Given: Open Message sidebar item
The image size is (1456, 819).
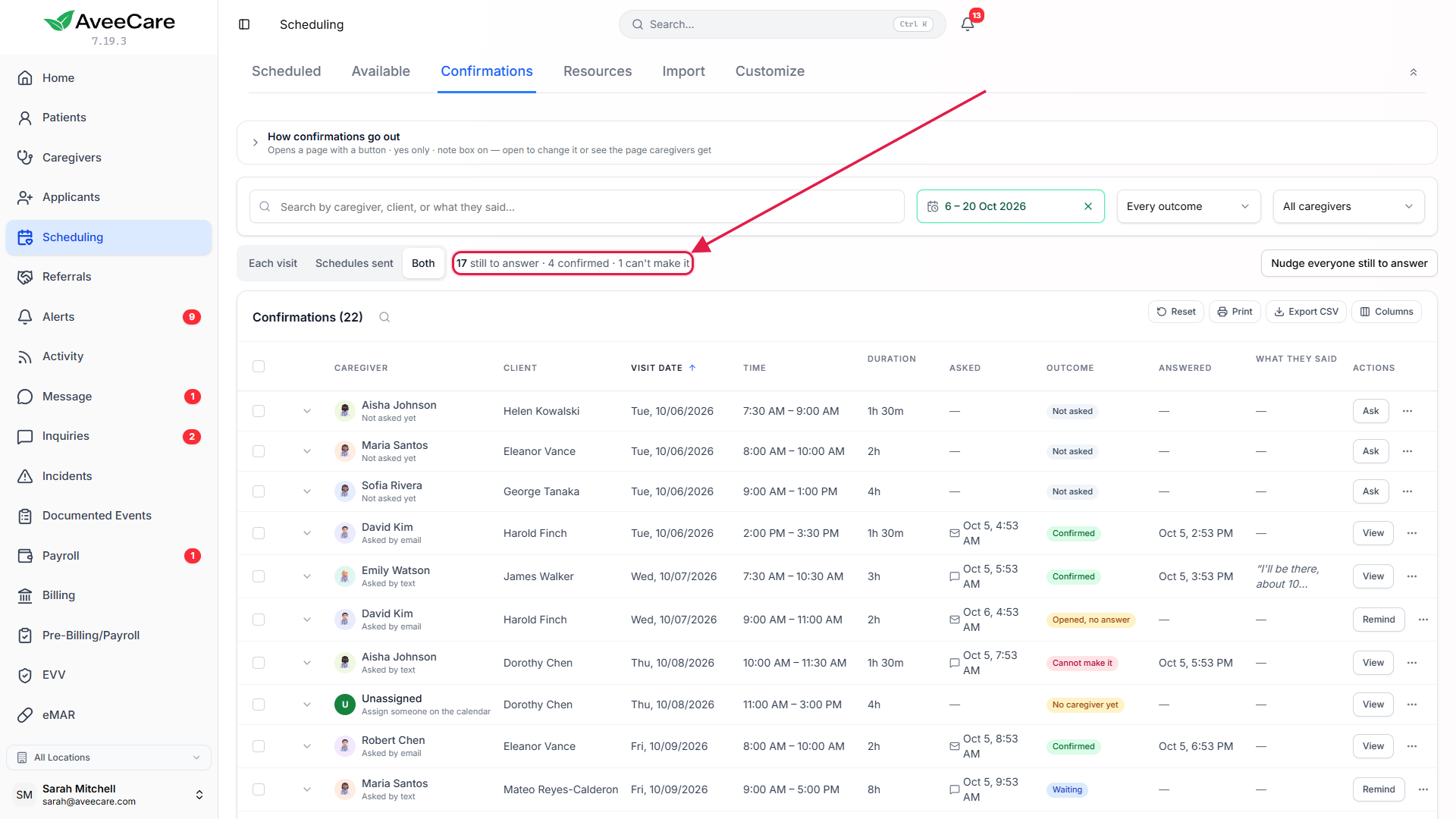Looking at the screenshot, I should [108, 397].
